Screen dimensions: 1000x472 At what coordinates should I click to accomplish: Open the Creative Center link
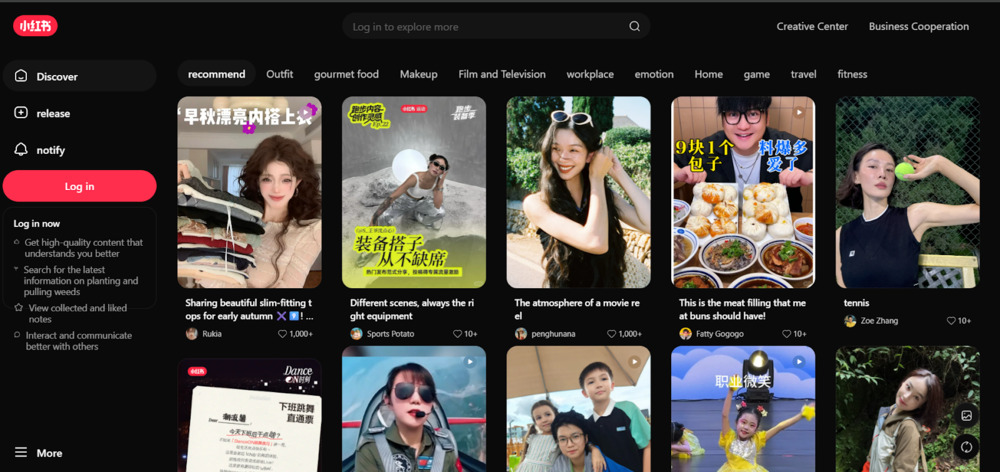(812, 27)
